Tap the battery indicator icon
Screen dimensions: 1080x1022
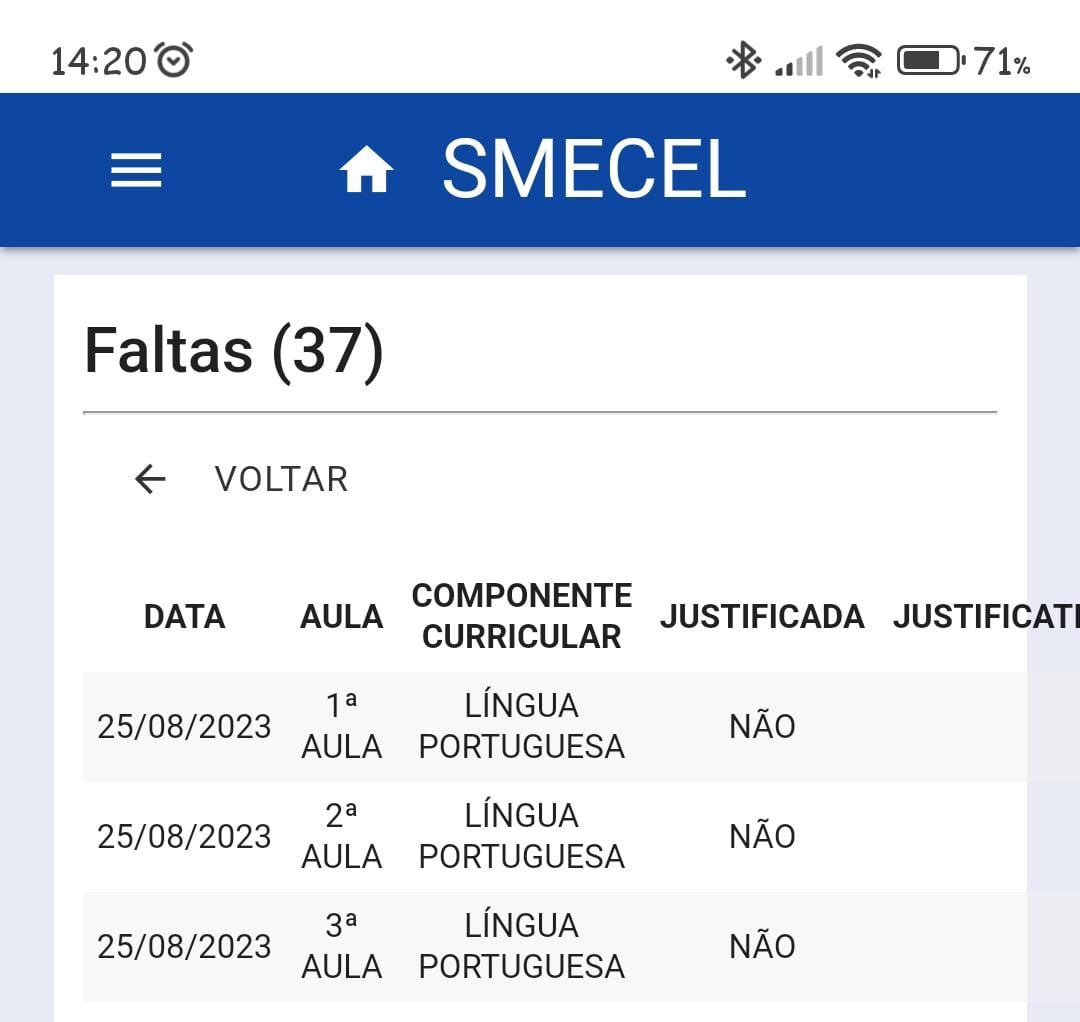931,61
